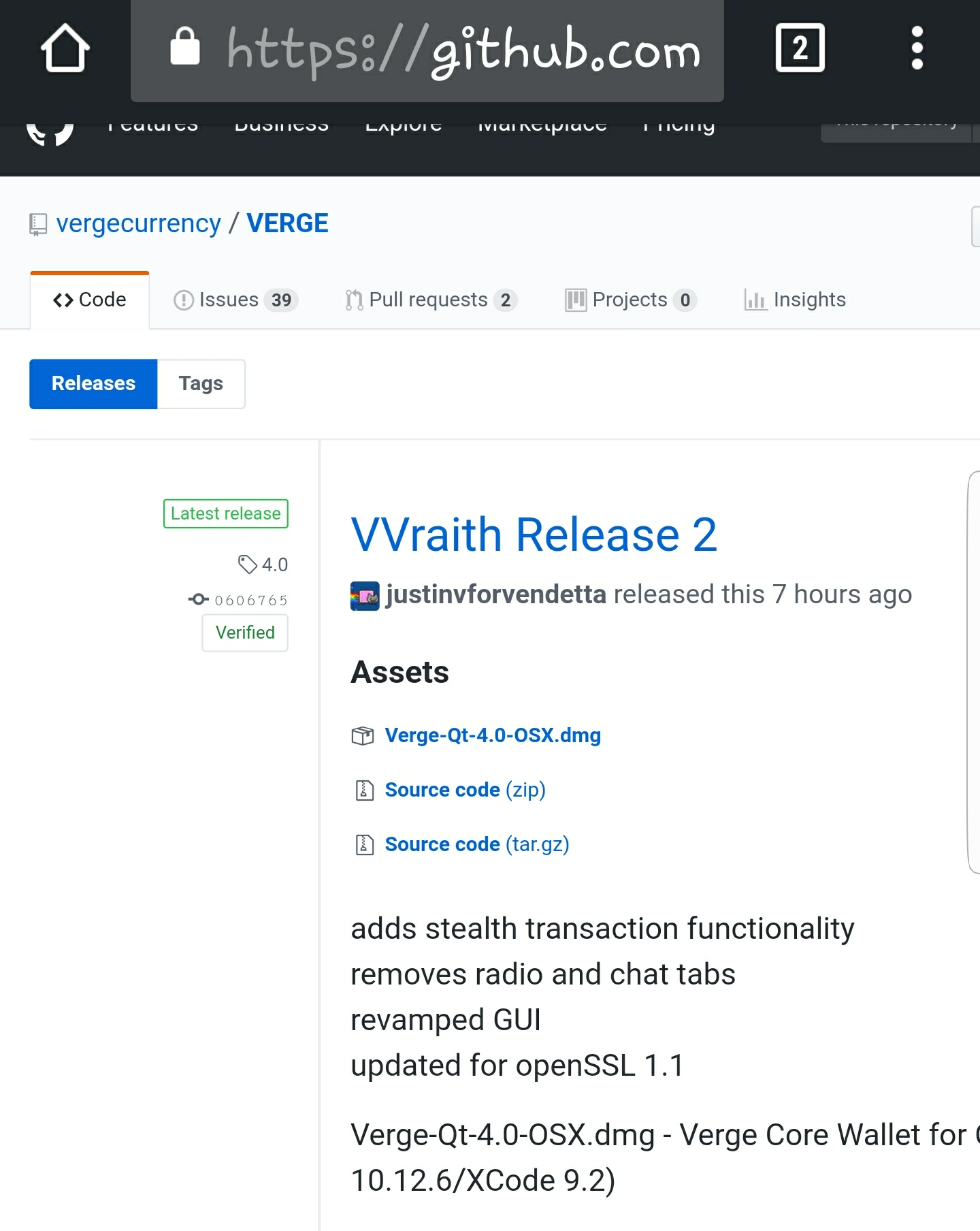Screen dimensions: 980x1231
Task: Click the Latest release label
Action: coord(226,513)
